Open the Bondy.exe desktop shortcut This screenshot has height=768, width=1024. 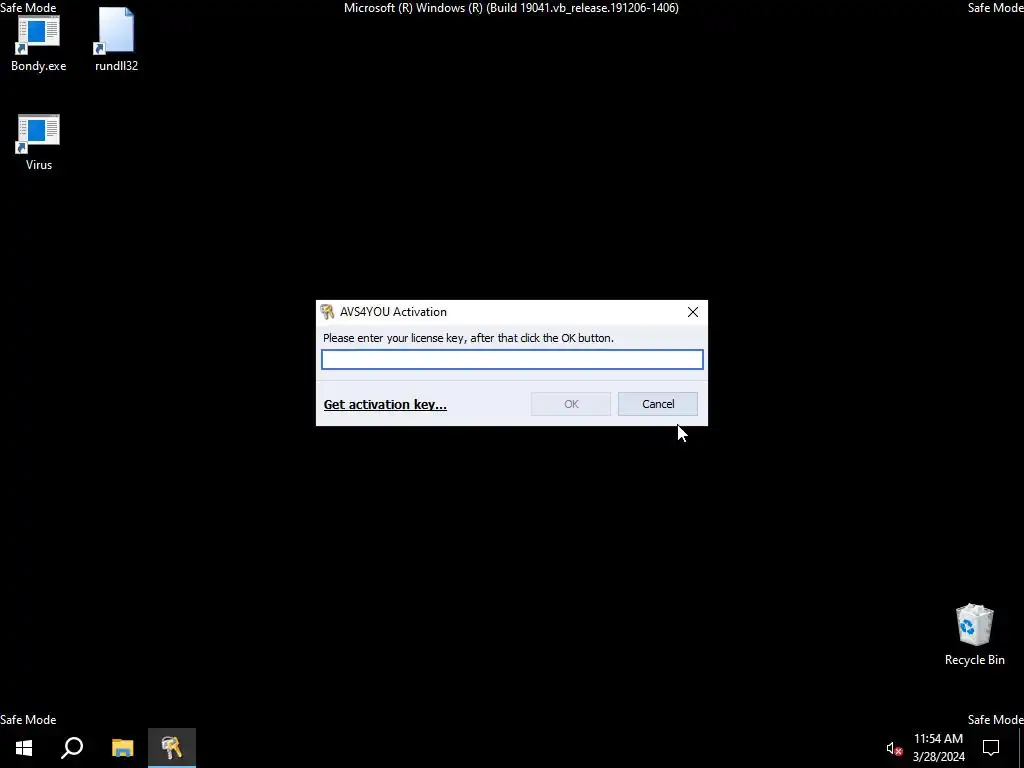(x=39, y=43)
